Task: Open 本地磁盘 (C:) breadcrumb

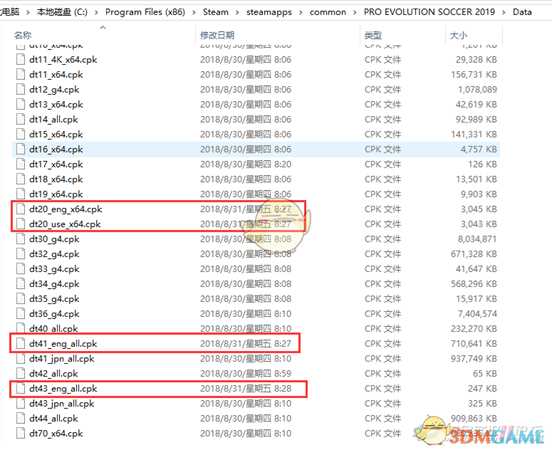Action: pos(62,12)
